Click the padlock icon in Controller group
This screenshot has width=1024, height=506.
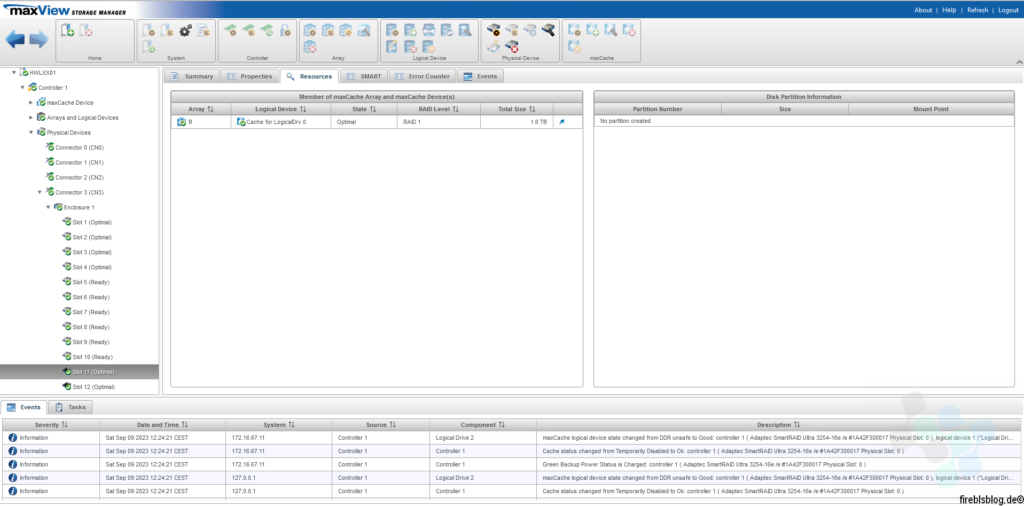coord(285,30)
